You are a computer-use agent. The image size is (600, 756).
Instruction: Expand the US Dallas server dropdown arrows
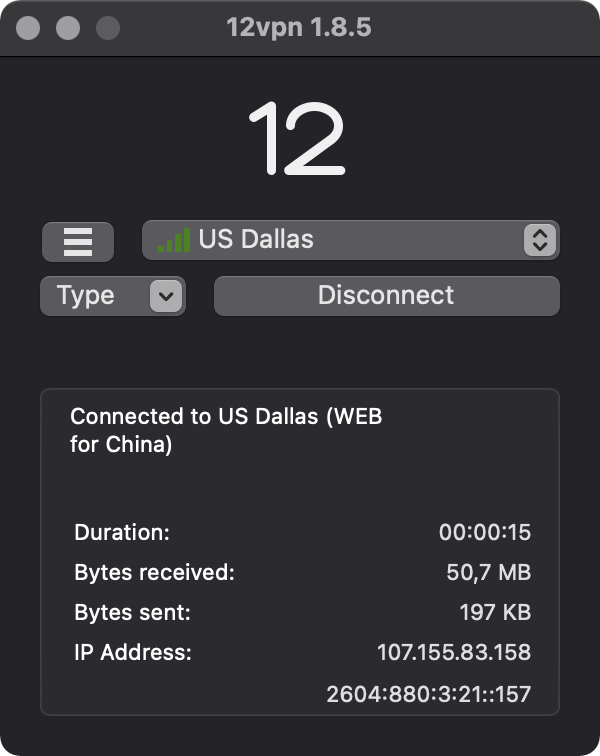click(539, 240)
